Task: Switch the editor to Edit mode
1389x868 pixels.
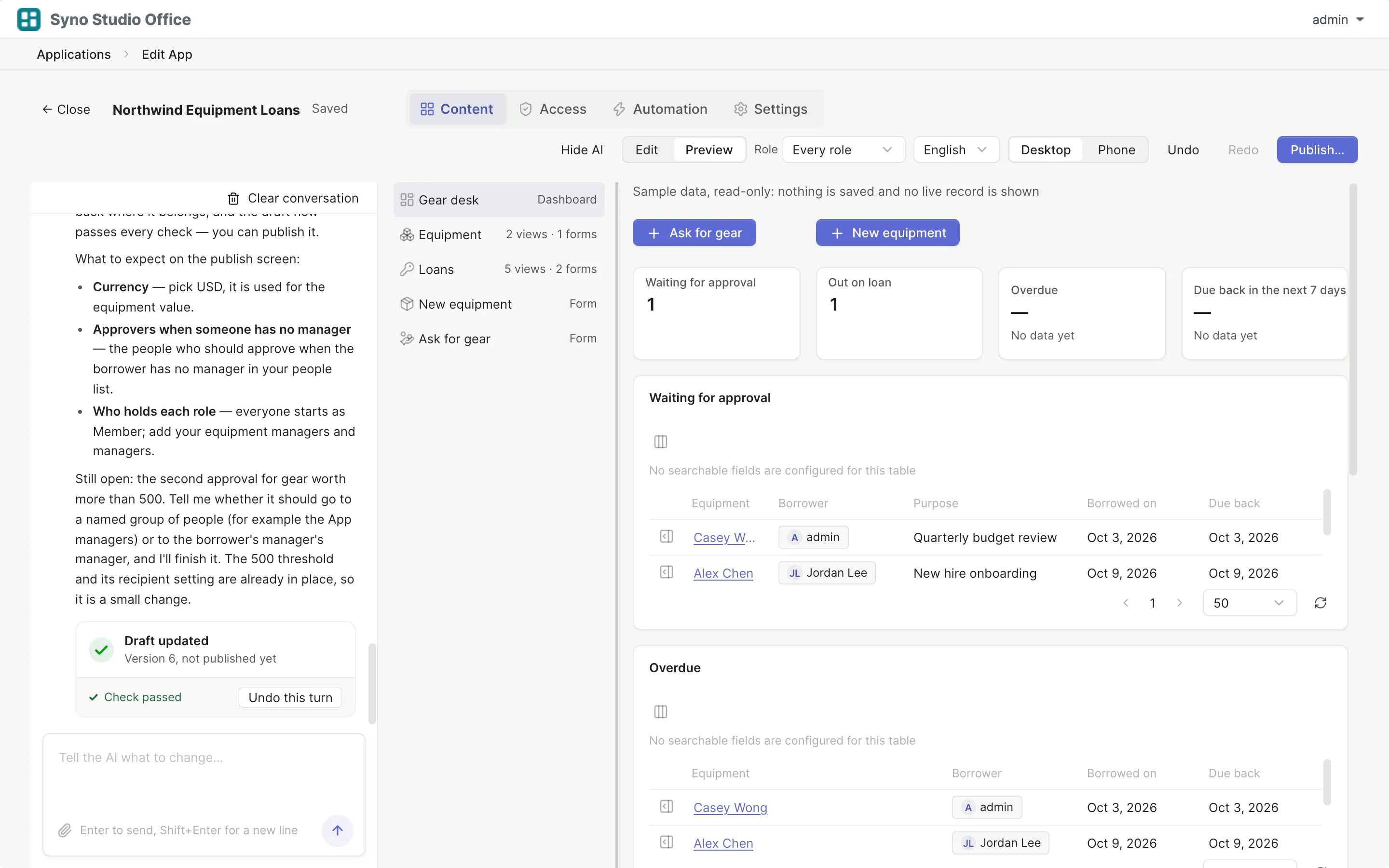Action: pyautogui.click(x=646, y=150)
